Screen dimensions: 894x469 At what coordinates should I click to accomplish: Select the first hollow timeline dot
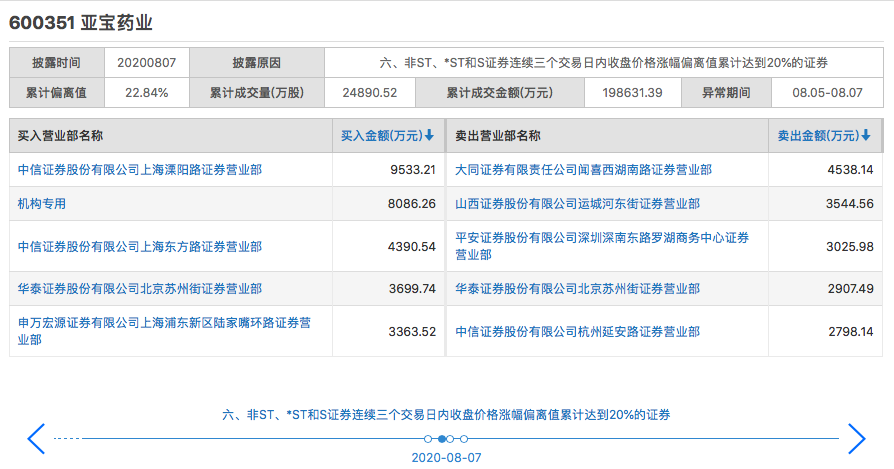428,439
